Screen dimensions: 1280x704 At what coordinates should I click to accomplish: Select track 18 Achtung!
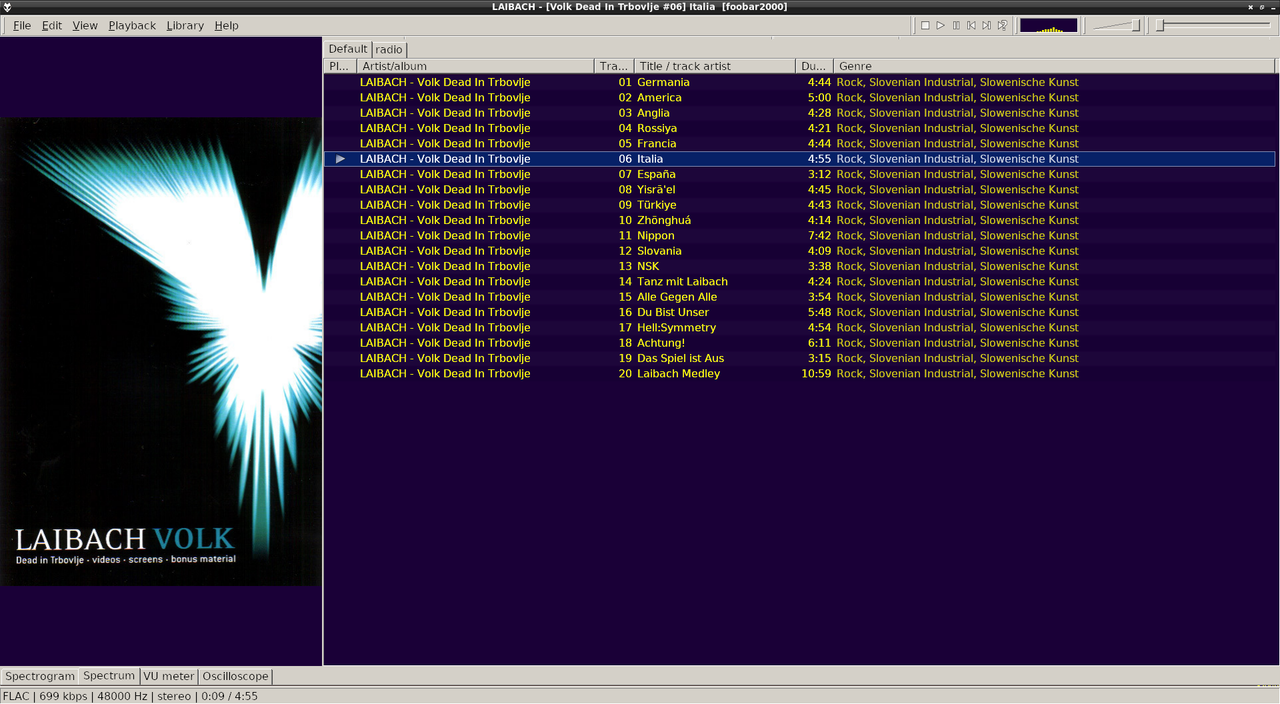pyautogui.click(x=800, y=343)
